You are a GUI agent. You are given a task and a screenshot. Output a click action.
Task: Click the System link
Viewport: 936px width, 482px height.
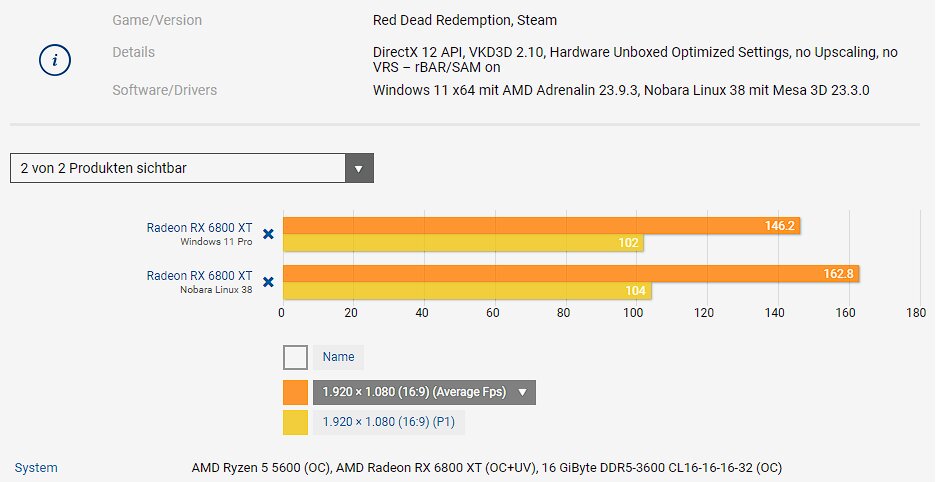36,468
